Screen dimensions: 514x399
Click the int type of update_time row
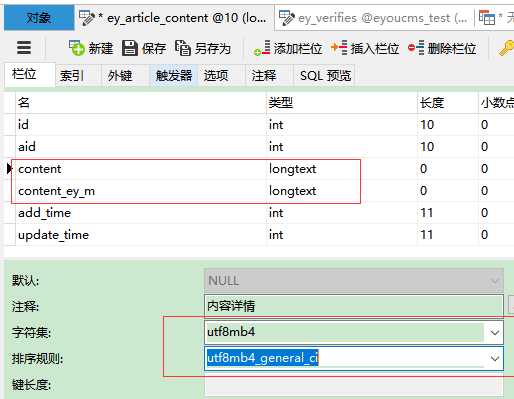tap(342, 235)
